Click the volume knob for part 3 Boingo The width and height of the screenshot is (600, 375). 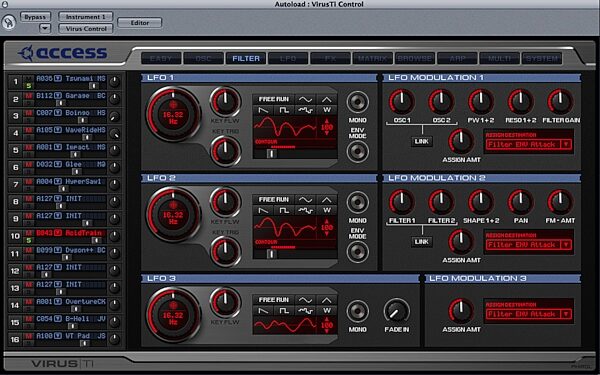point(114,116)
